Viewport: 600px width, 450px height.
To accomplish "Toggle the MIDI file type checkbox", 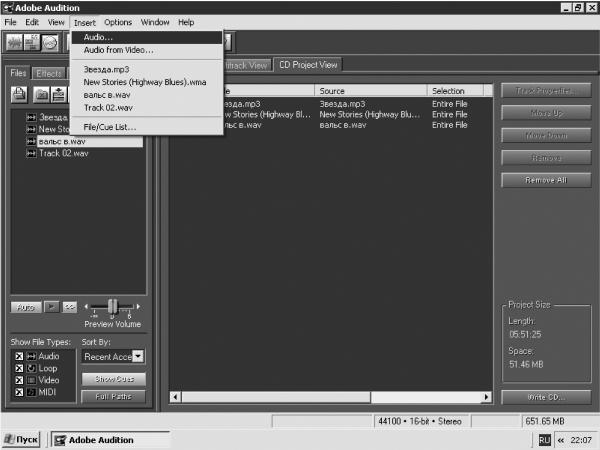I will click(19, 392).
